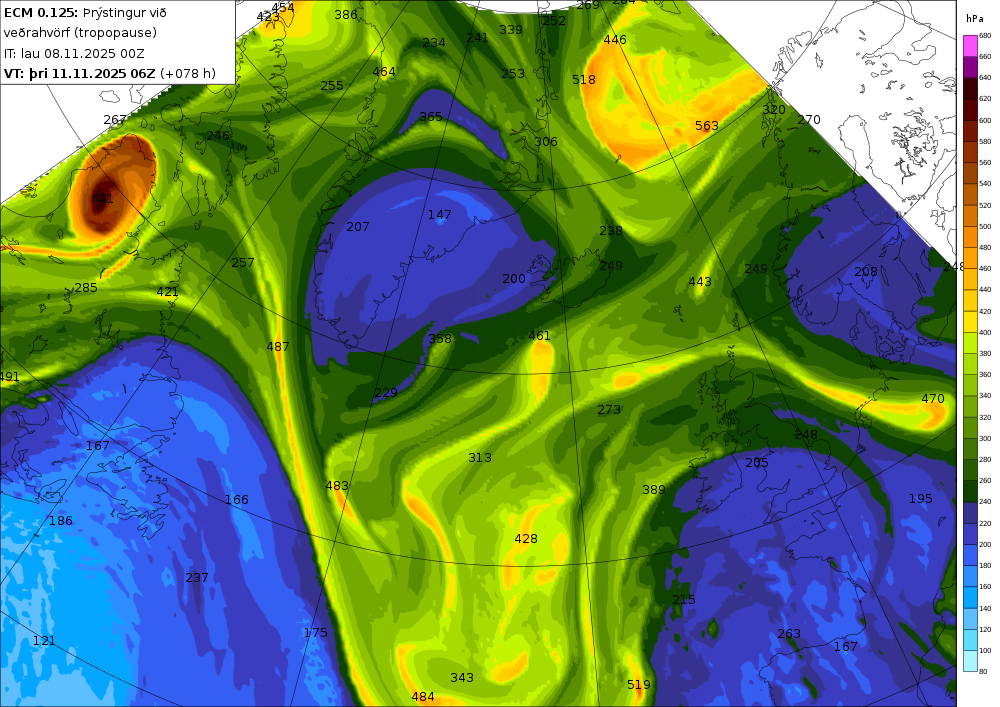Click the map value '186' on the map
1000x707 pixels.
click(61, 521)
